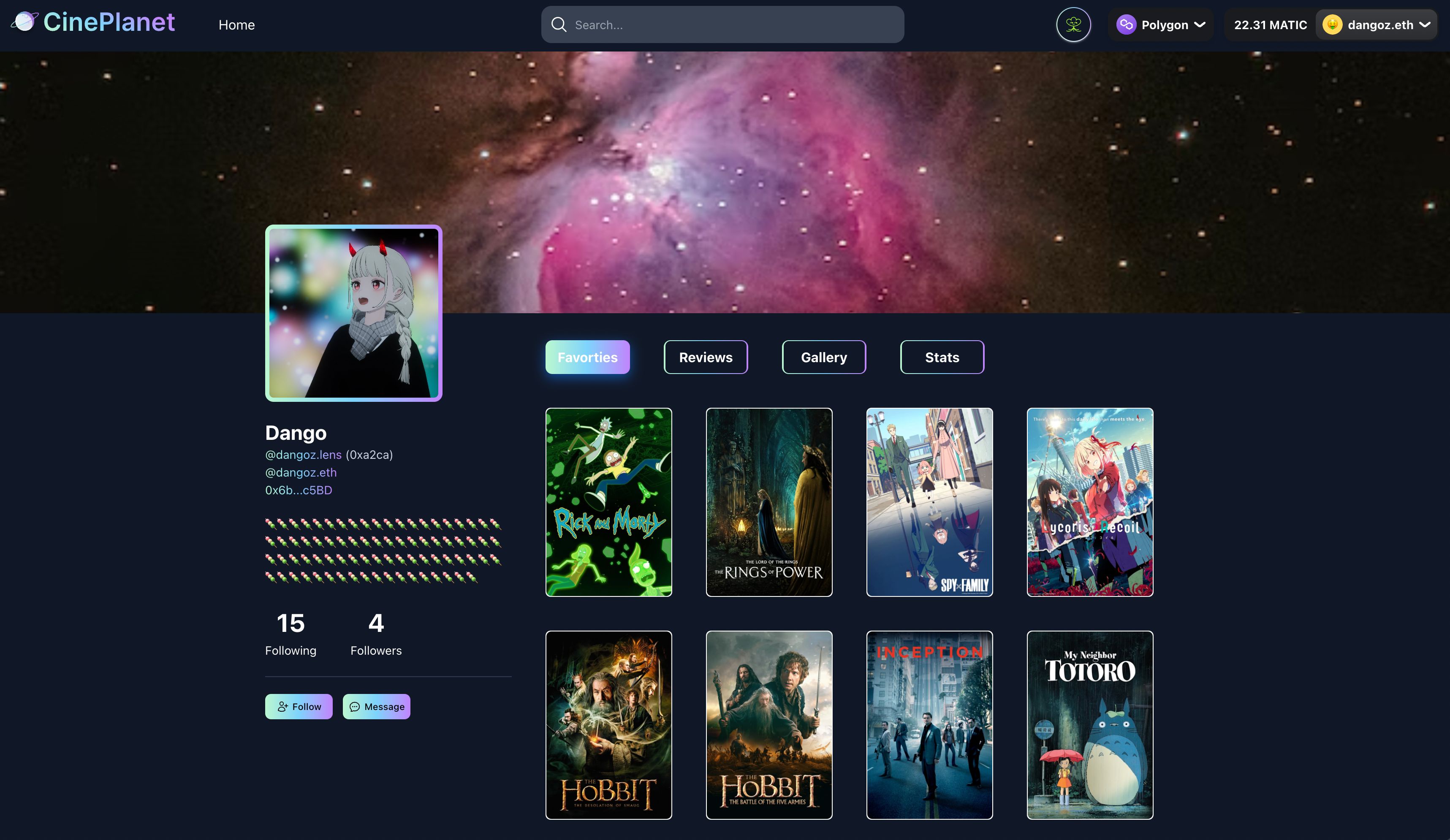Click the chat bubble icon on Message
This screenshot has height=840, width=1450.
pos(354,707)
